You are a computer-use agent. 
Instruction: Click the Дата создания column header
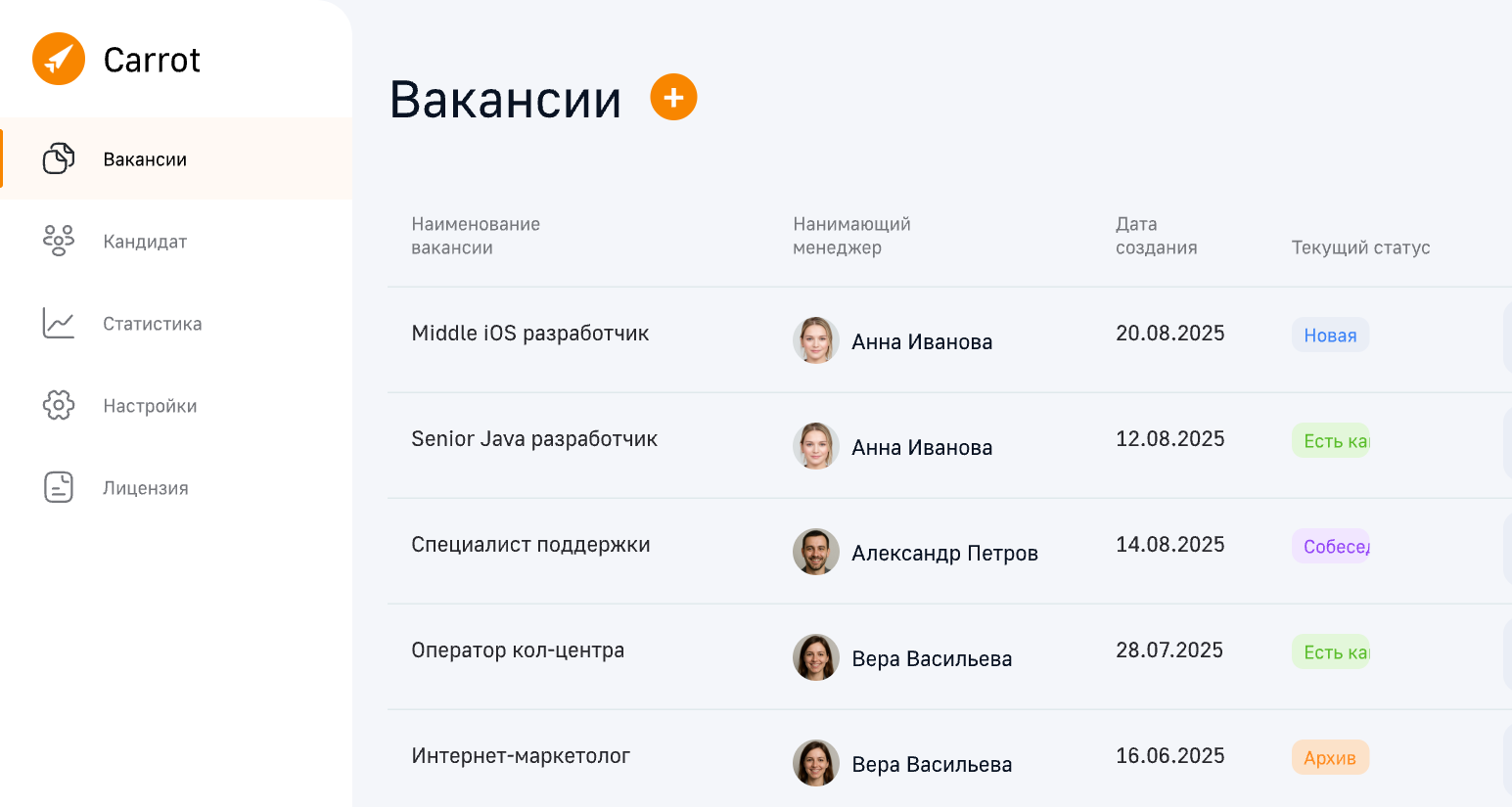(x=1157, y=236)
